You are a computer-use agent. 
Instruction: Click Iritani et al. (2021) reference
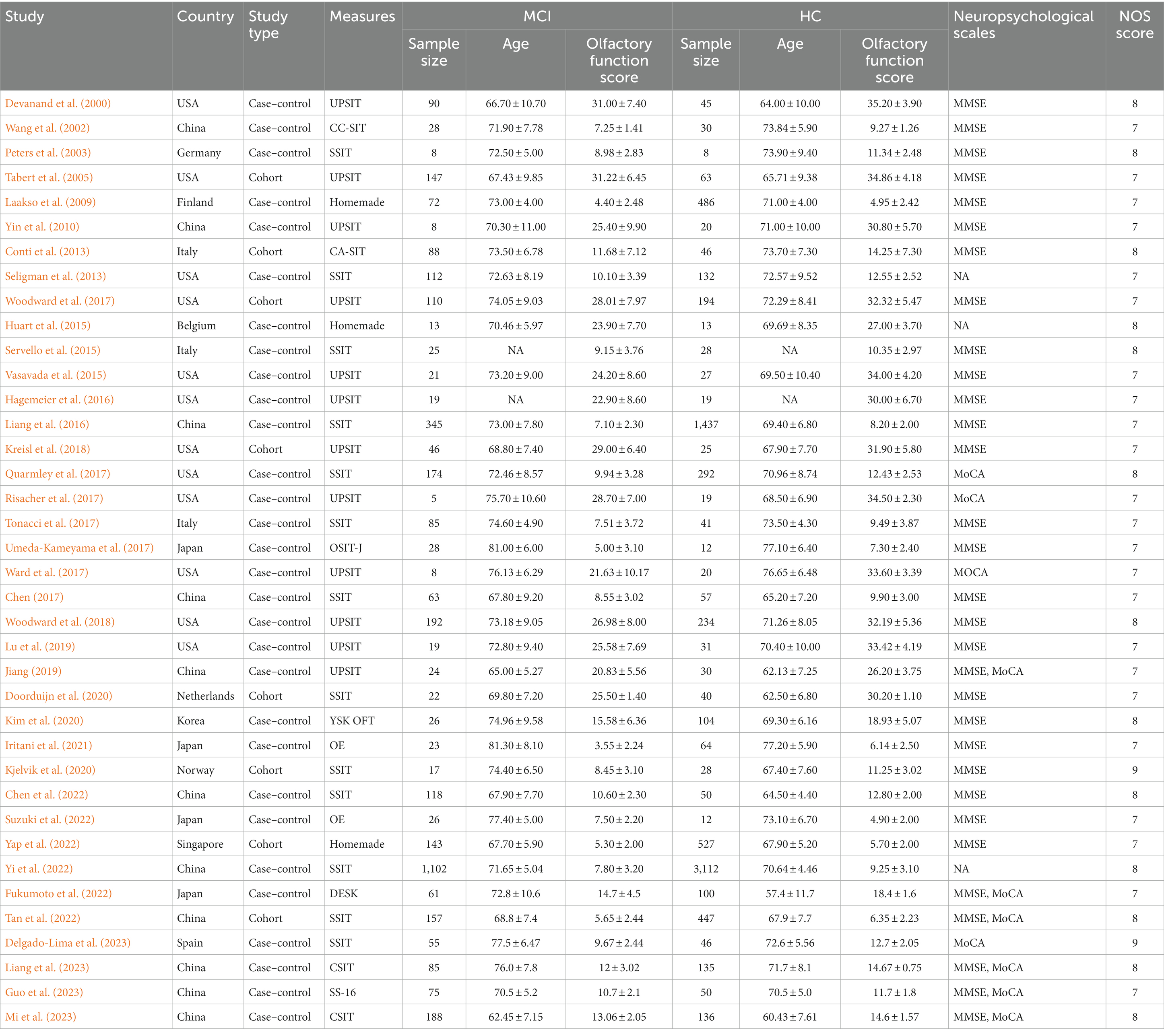coord(48,746)
